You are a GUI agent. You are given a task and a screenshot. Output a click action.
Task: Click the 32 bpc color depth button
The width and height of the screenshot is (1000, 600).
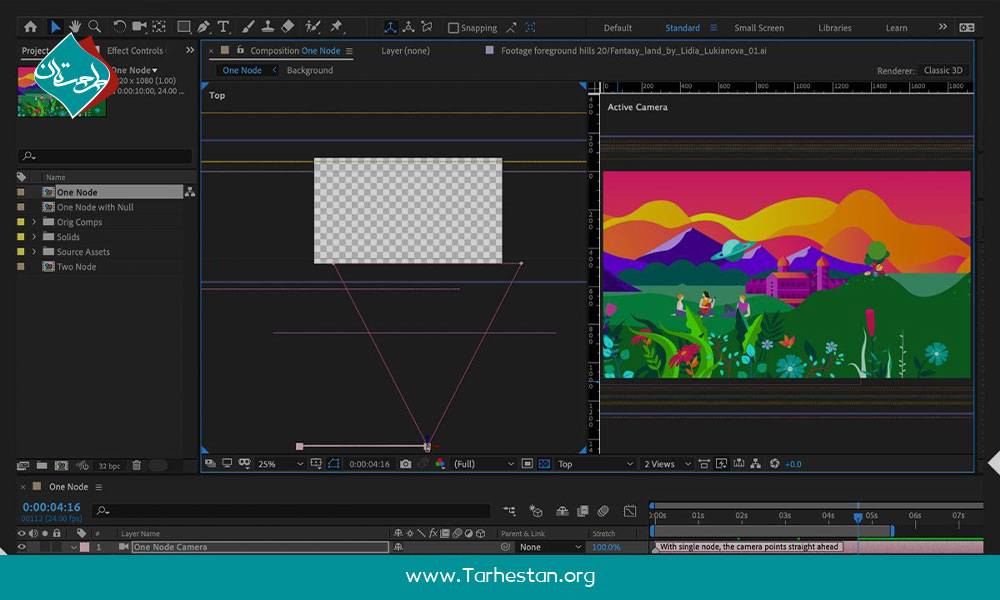(109, 466)
